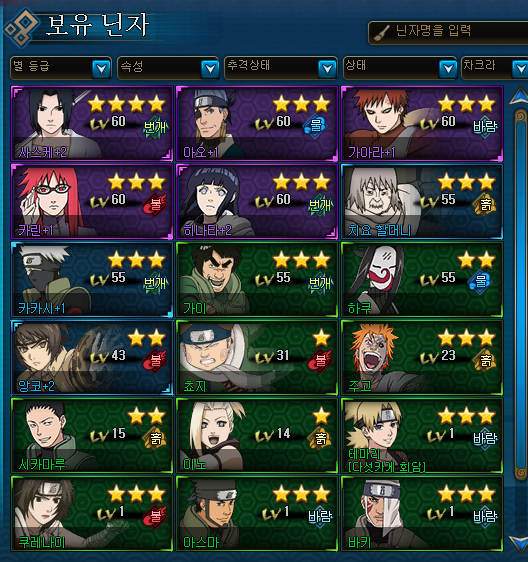The image size is (528, 562).
Task: Expand the 속성 attribute filter dropdown
Action: point(168,67)
